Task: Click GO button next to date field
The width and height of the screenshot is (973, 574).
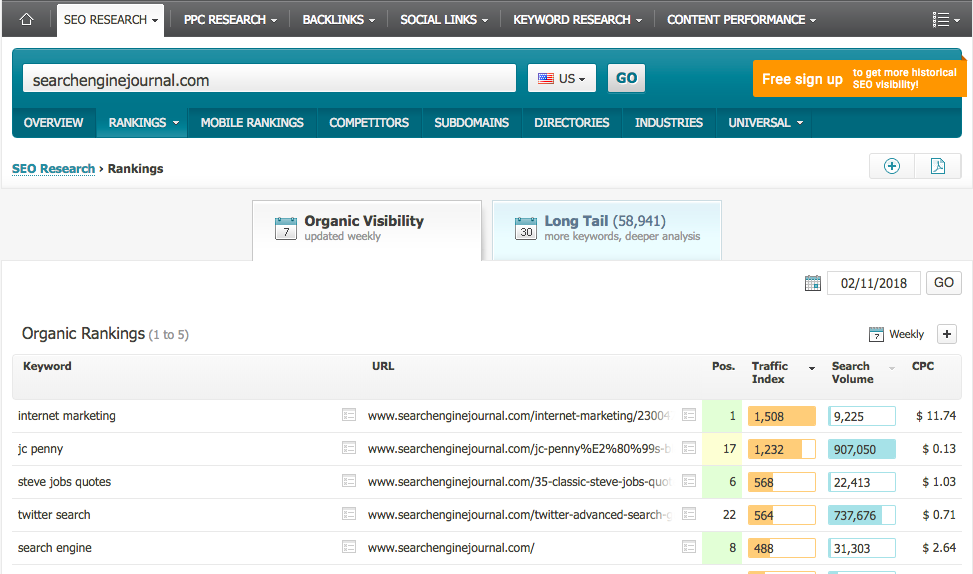Action: coord(944,283)
